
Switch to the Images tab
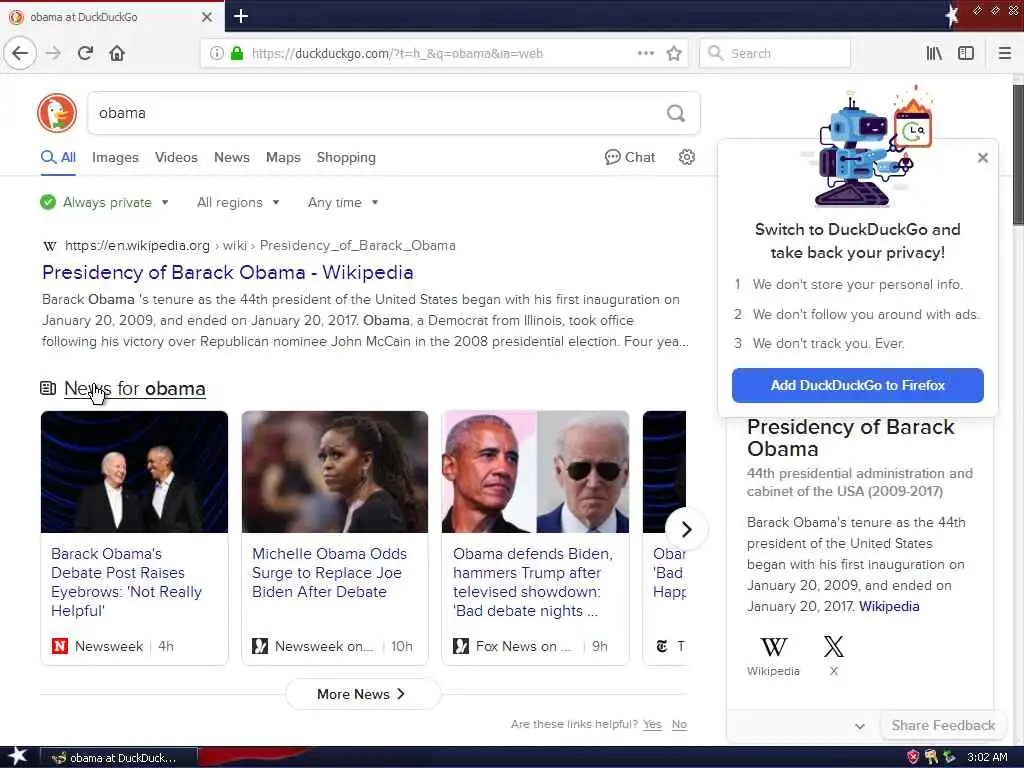115,157
